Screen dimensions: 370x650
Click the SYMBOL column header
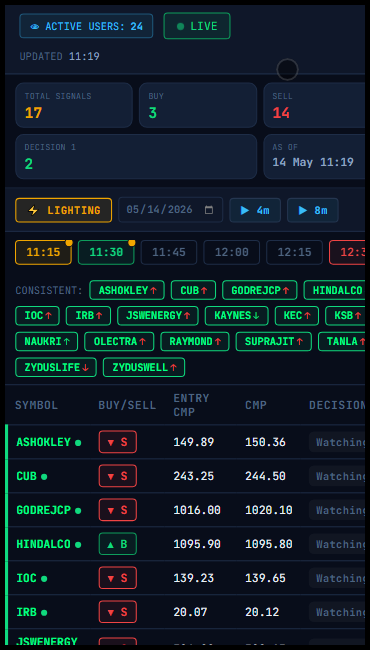[36, 405]
